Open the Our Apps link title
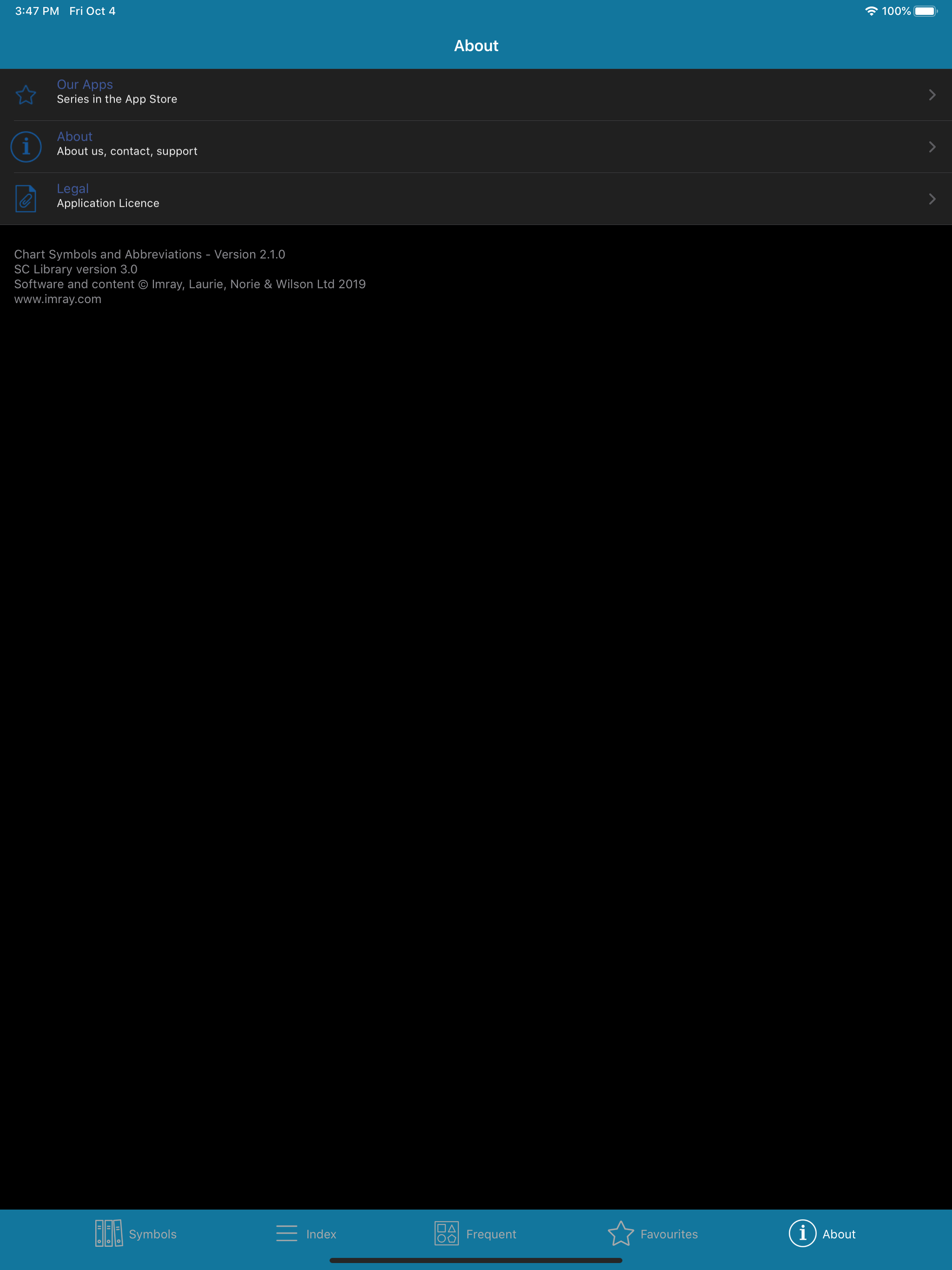Image resolution: width=952 pixels, height=1270 pixels. (x=85, y=85)
